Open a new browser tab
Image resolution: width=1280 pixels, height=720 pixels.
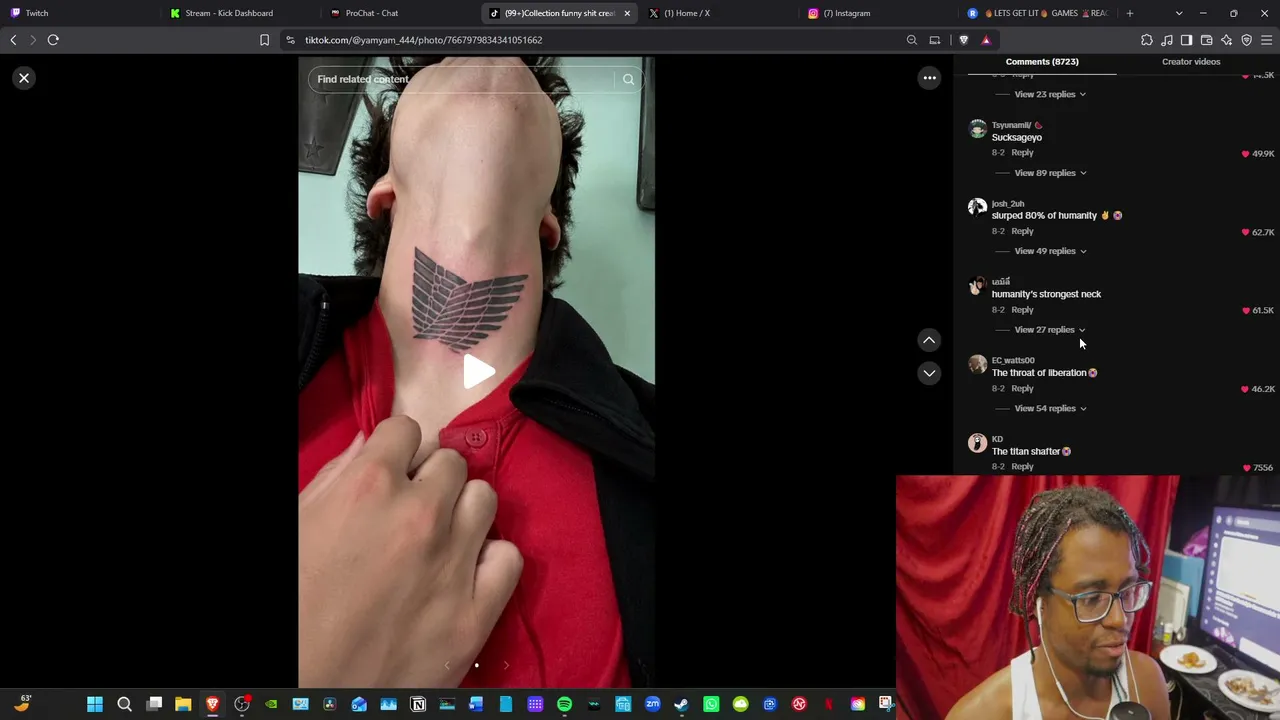coord(1130,13)
